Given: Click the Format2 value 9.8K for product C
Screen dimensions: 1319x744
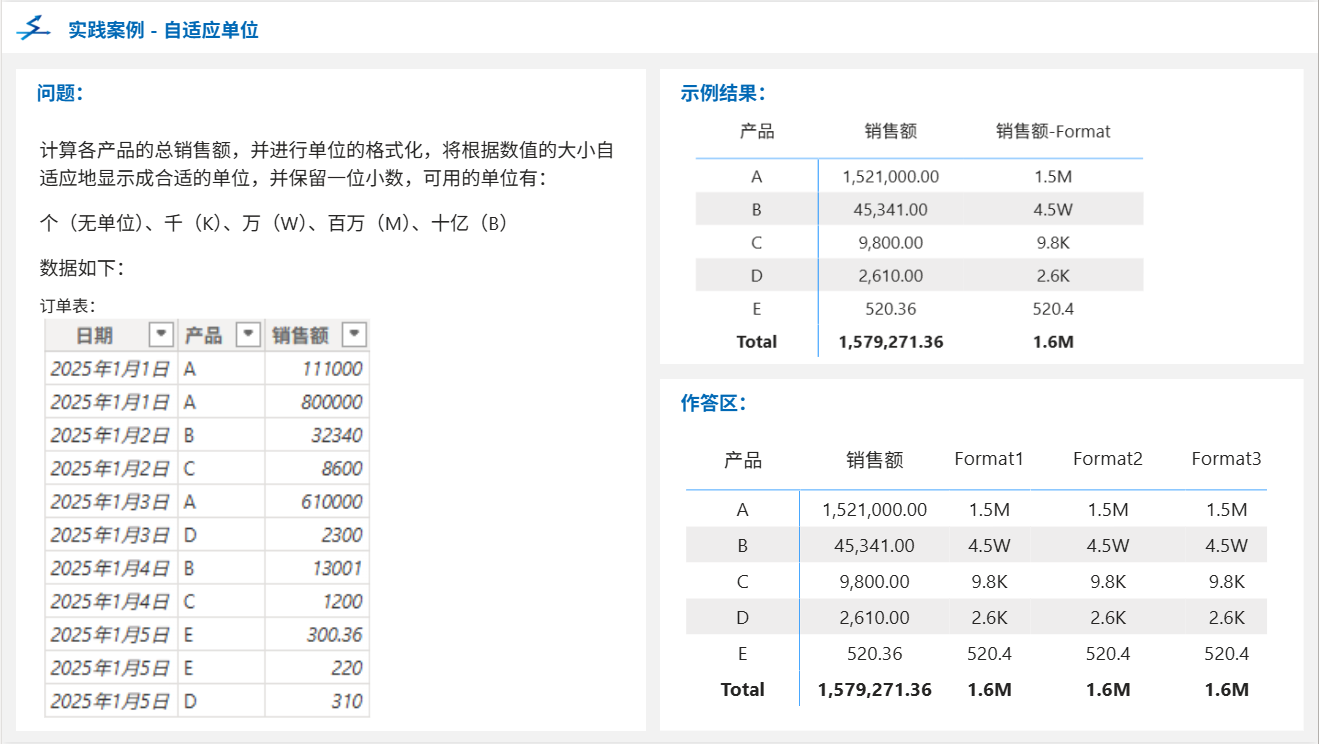Looking at the screenshot, I should point(1108,581).
